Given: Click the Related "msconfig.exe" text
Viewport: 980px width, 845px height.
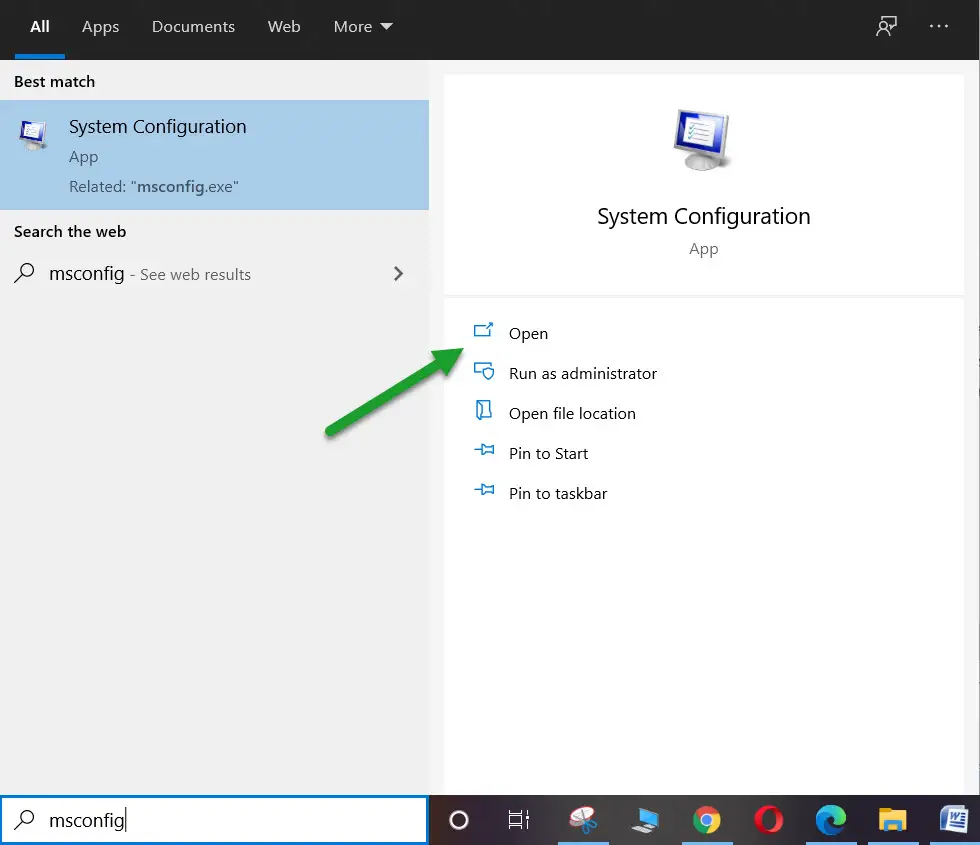Looking at the screenshot, I should pos(154,187).
